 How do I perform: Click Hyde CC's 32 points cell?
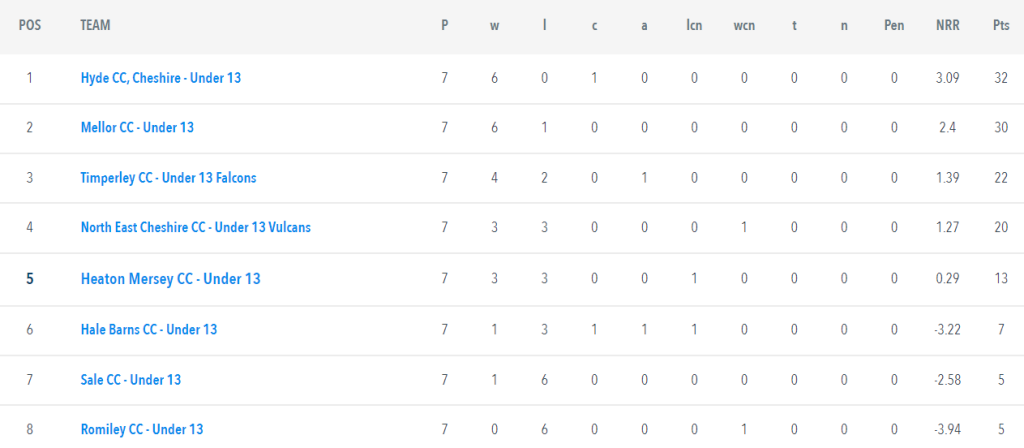[x=1000, y=78]
